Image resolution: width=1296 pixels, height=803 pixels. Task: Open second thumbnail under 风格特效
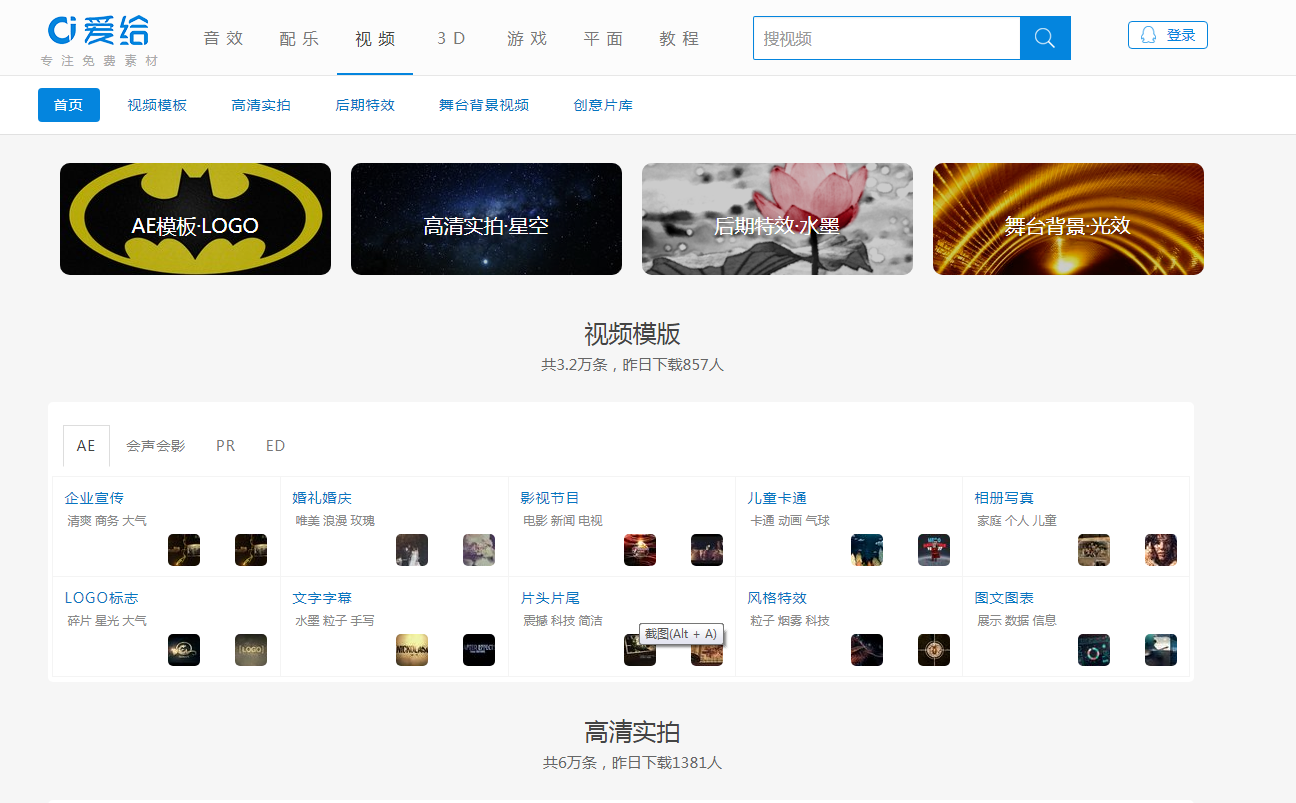click(934, 650)
